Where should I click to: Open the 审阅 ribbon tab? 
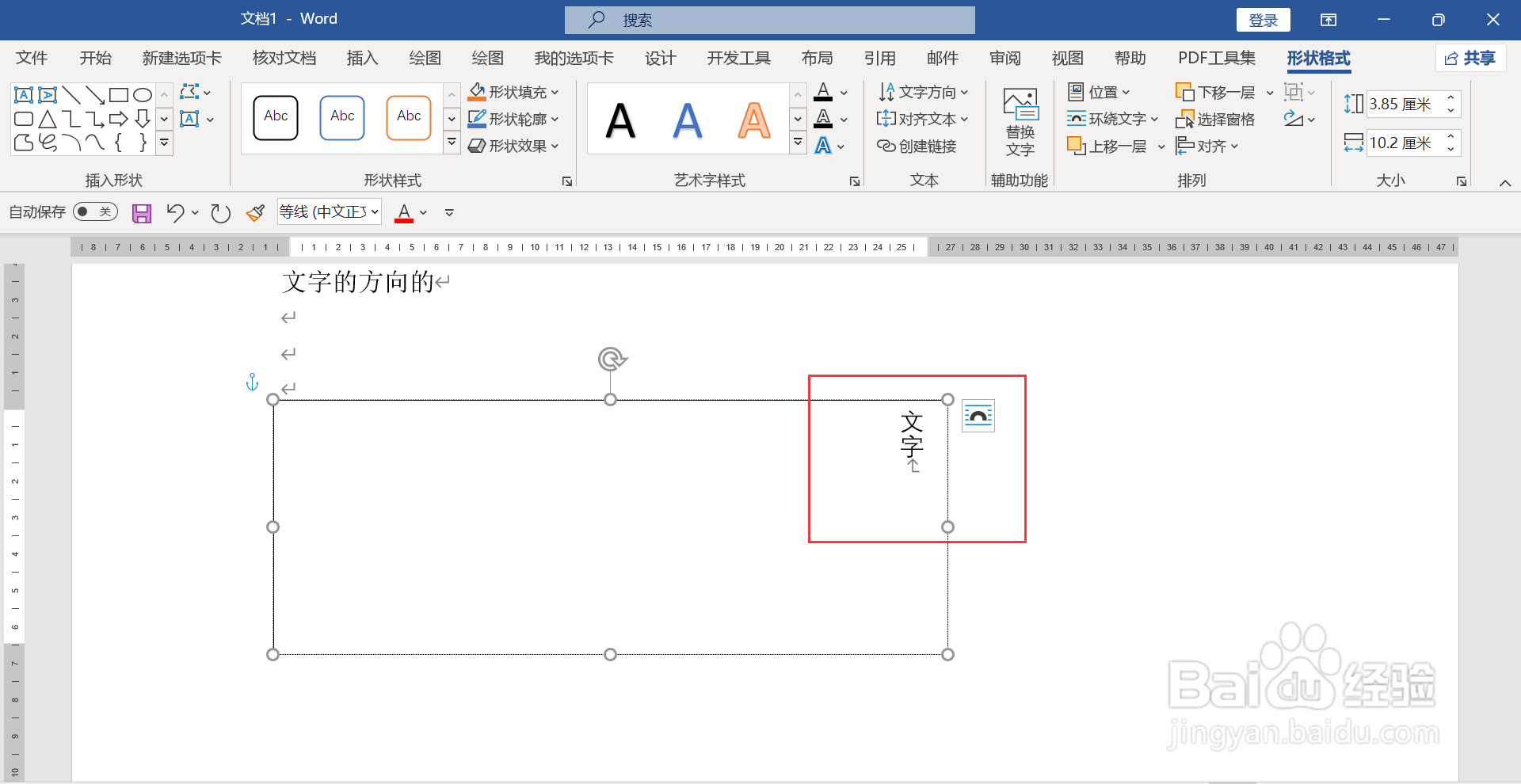1004,58
